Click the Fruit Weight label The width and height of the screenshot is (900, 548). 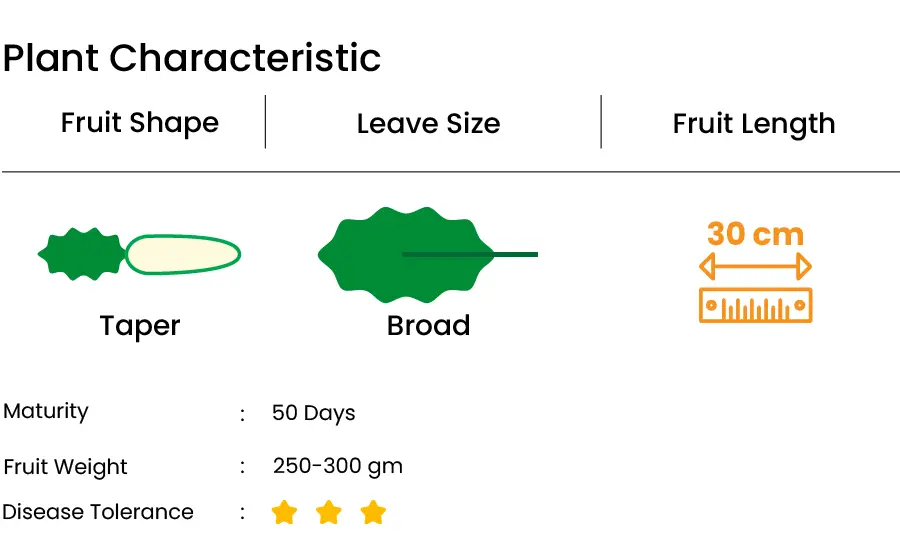65,467
